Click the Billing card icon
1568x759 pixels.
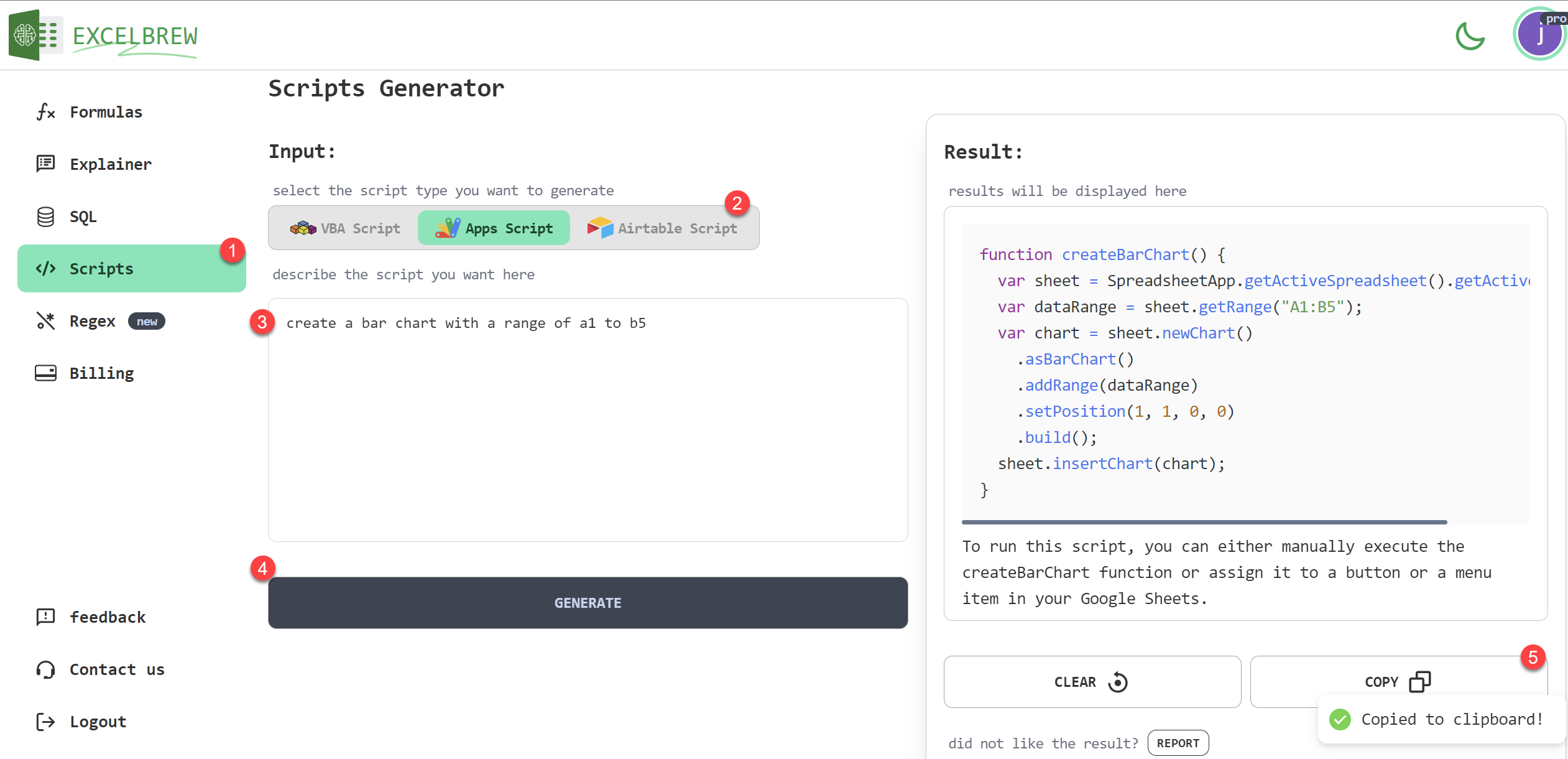[45, 373]
